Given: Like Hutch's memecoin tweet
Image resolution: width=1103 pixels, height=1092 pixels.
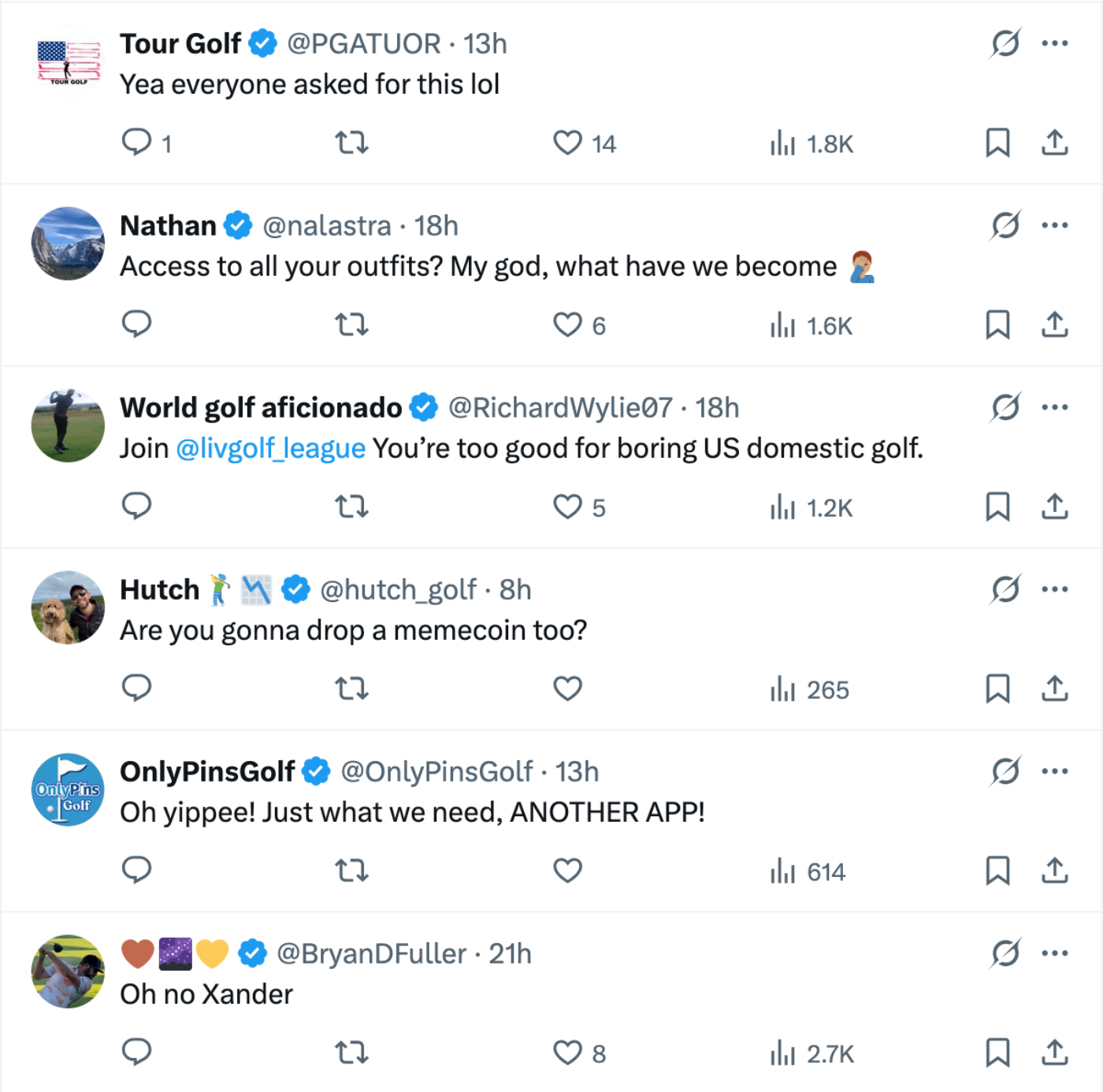Looking at the screenshot, I should point(567,689).
